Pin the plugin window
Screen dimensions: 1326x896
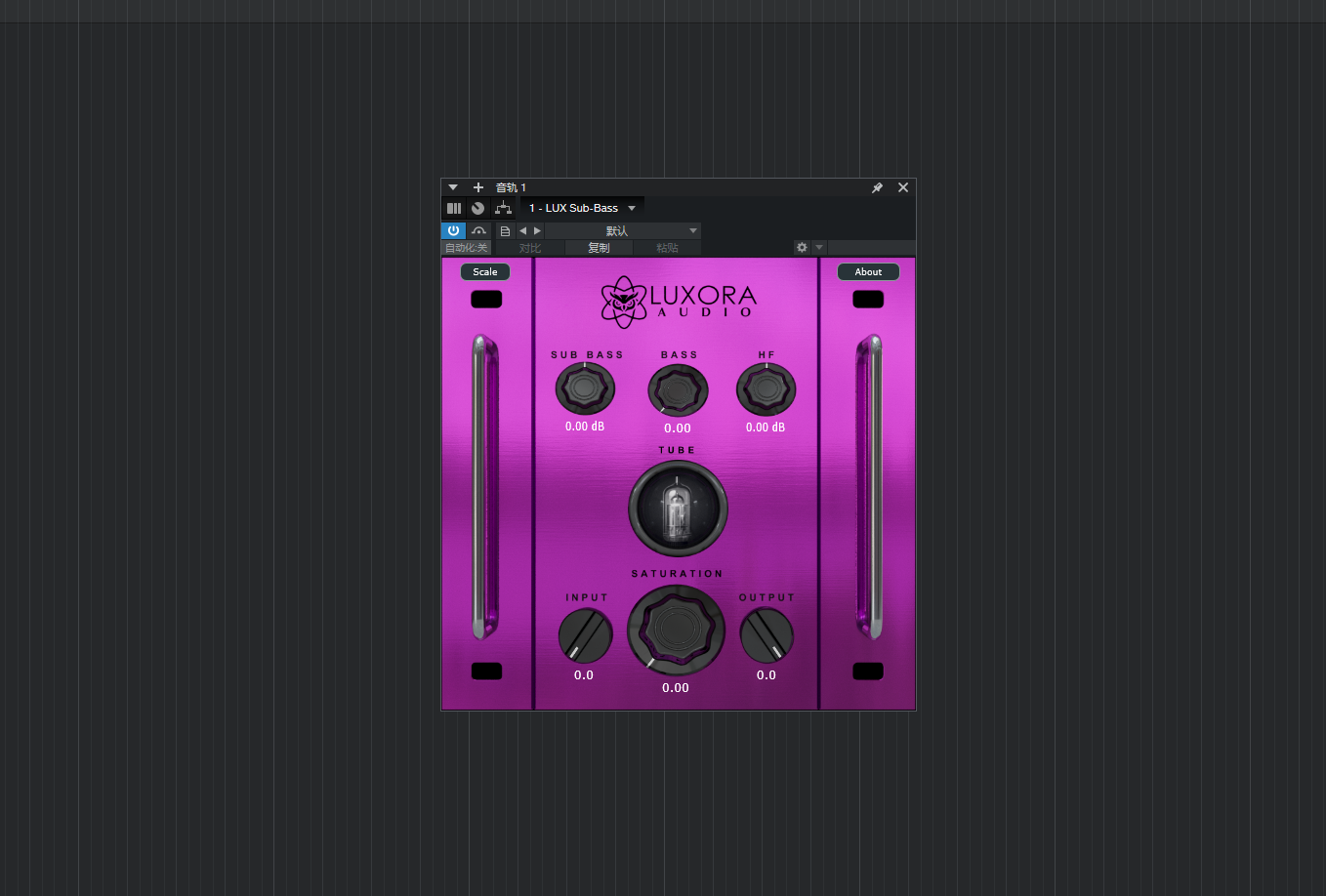(877, 187)
